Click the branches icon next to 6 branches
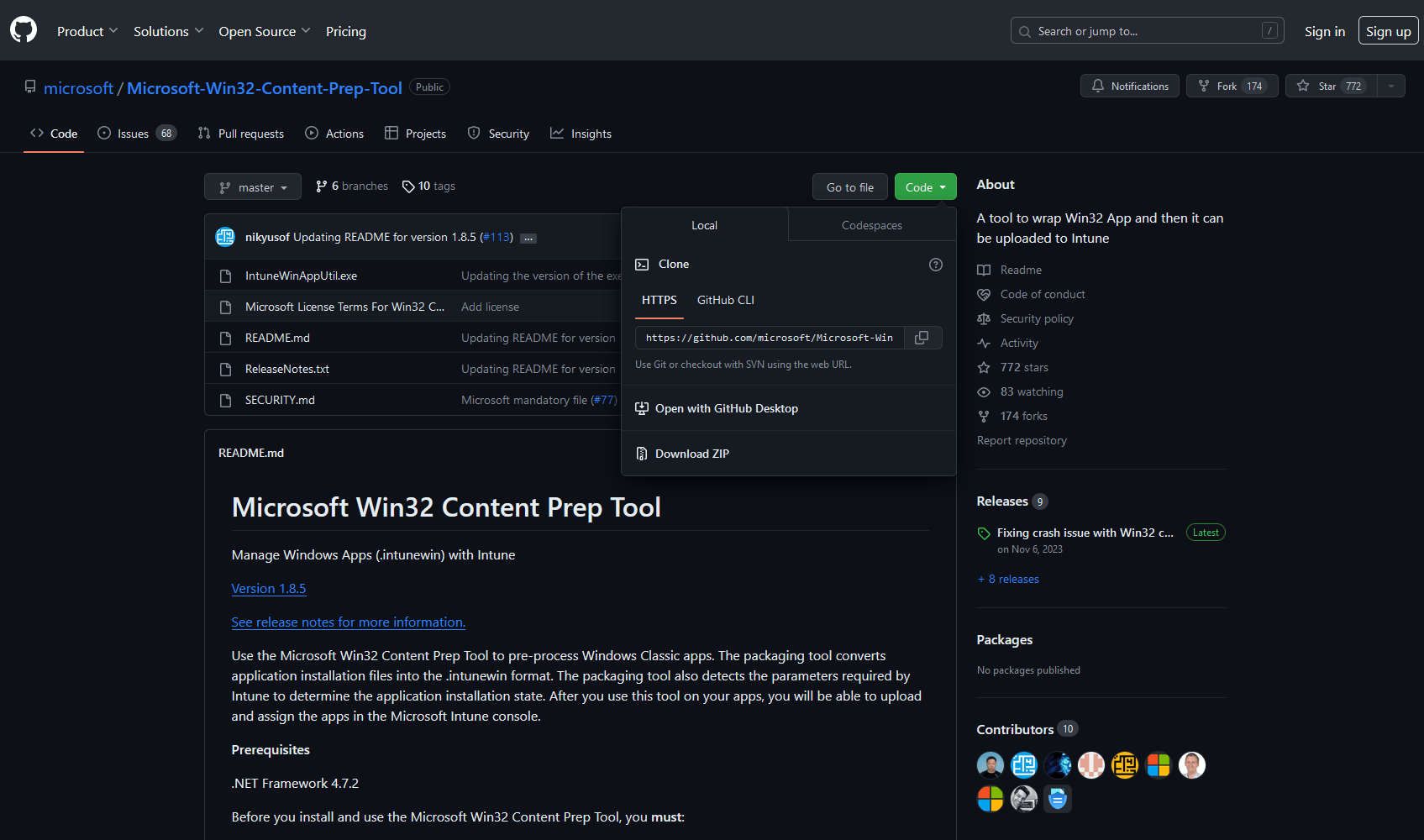This screenshot has width=1424, height=840. [321, 186]
